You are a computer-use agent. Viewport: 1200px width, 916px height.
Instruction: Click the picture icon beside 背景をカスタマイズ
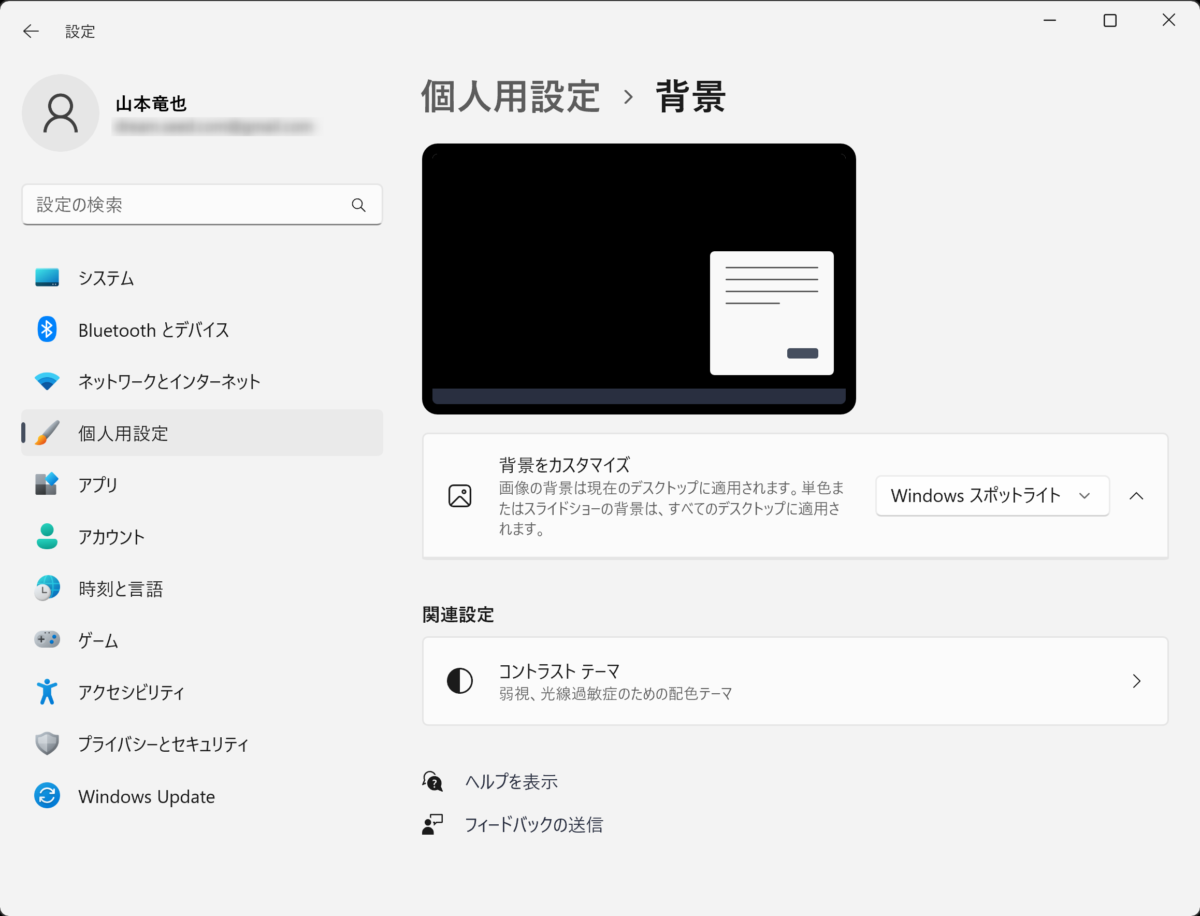(460, 496)
